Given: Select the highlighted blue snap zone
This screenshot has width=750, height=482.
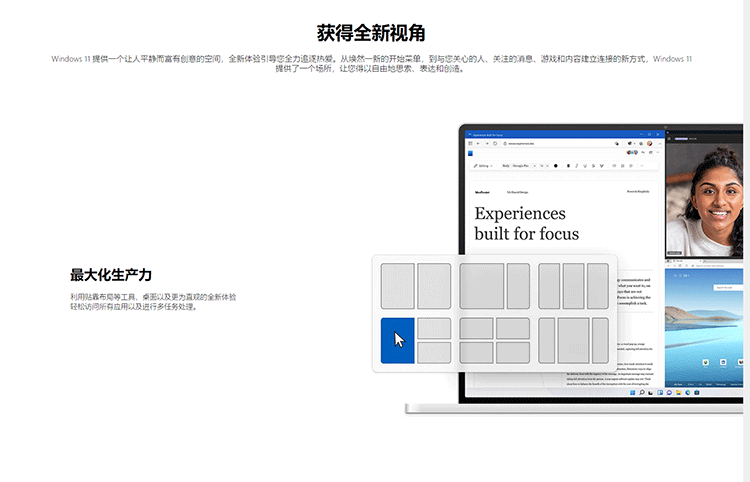Looking at the screenshot, I should [397, 340].
